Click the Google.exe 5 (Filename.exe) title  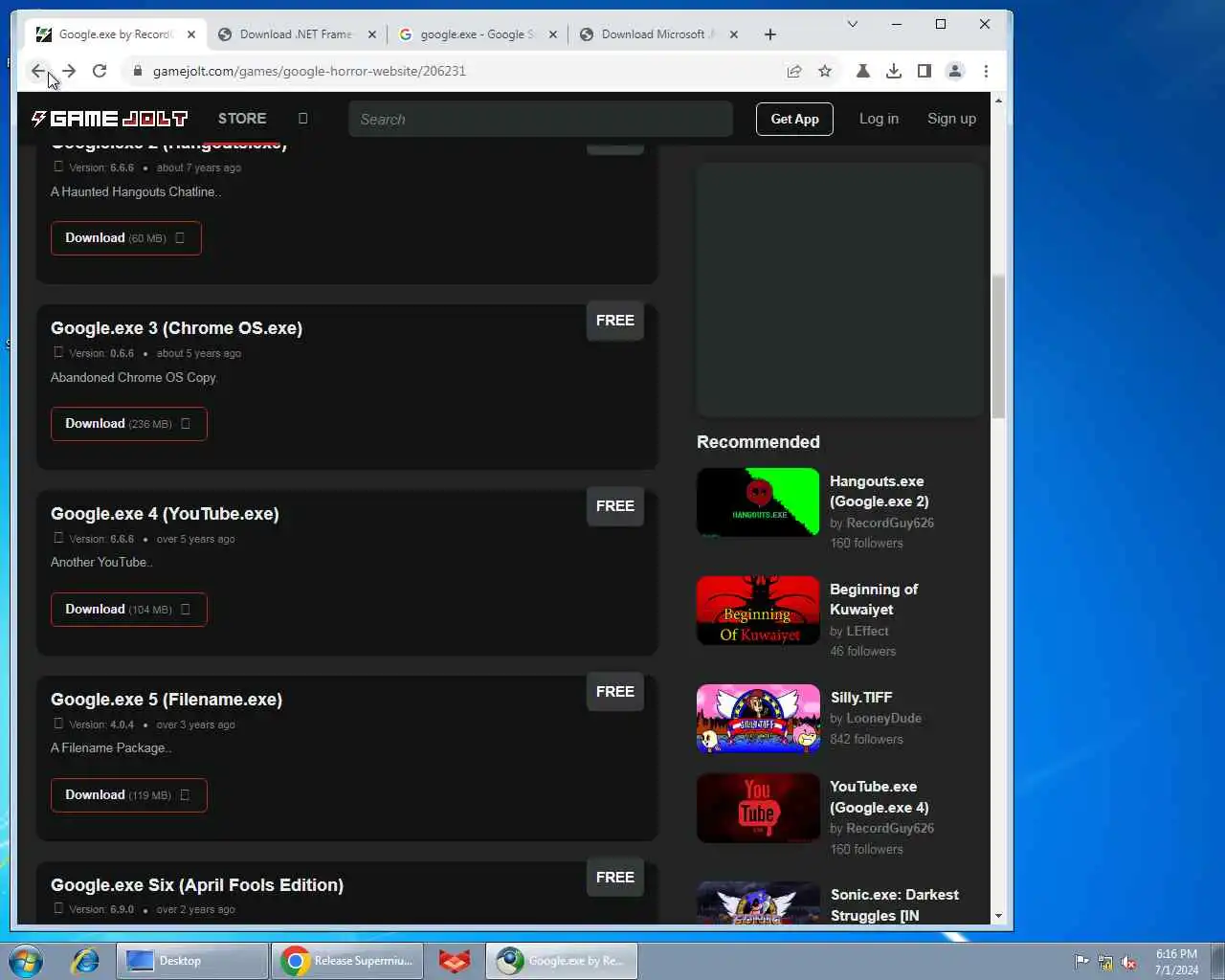(167, 700)
